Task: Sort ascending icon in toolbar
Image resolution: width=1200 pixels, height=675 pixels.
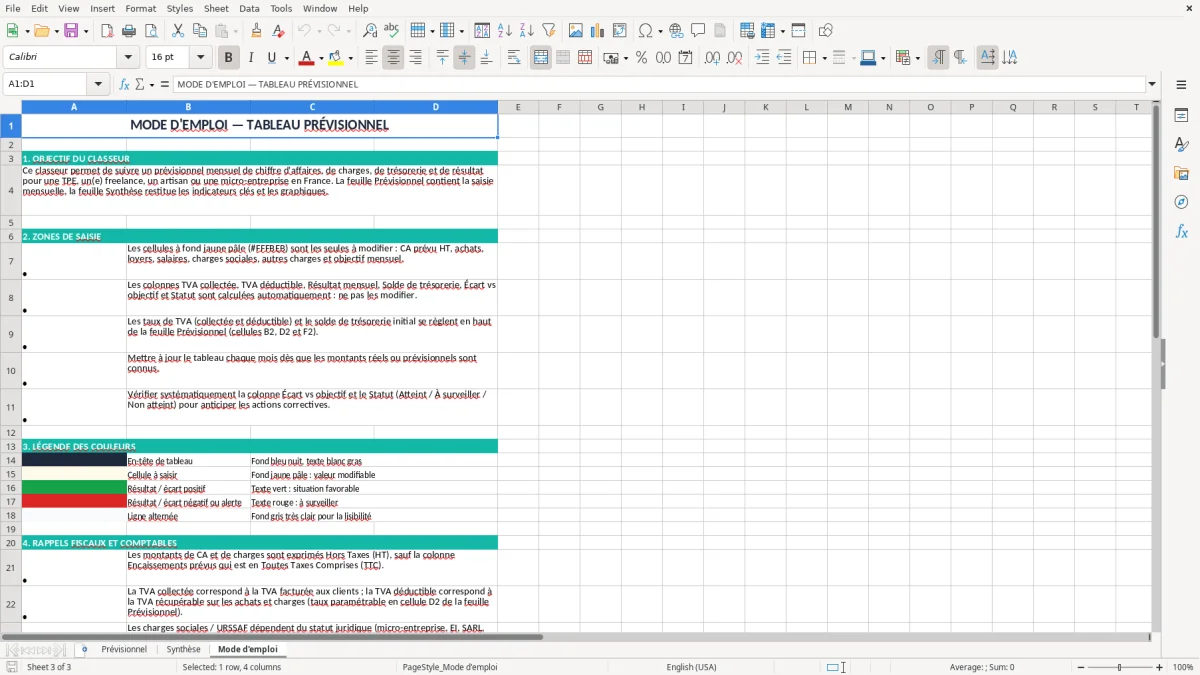Action: pos(505,31)
